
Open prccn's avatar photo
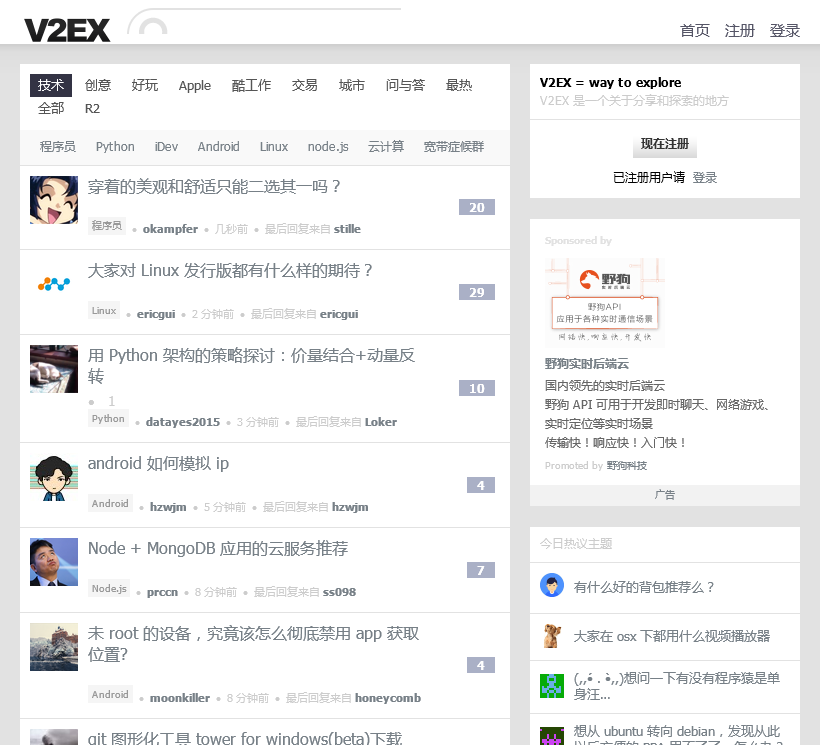point(54,562)
